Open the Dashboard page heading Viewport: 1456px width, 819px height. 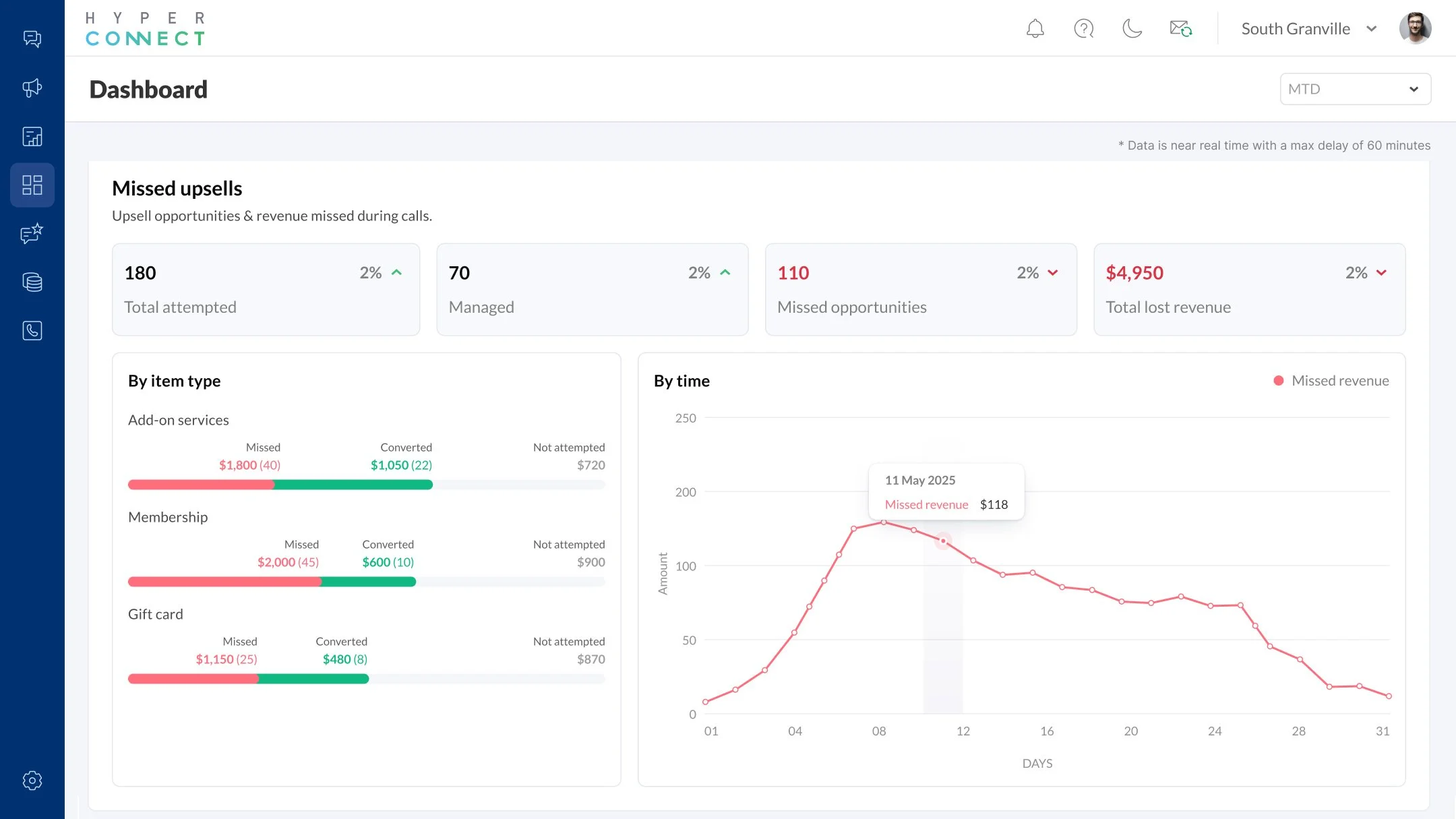pos(148,88)
